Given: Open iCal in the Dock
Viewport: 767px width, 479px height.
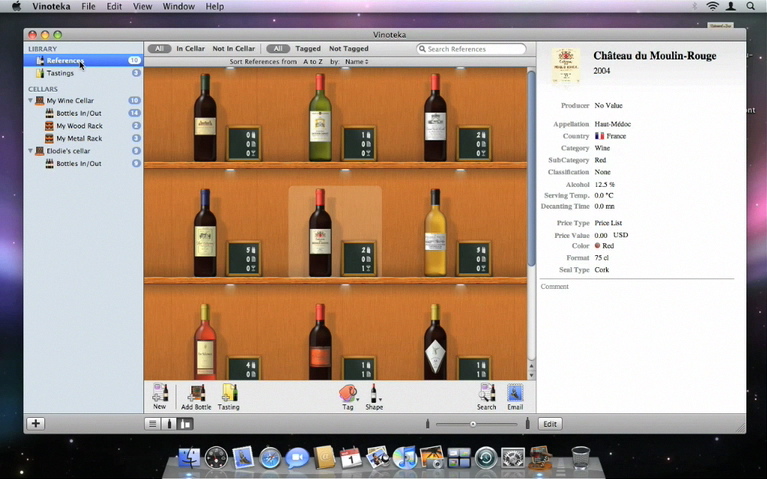Looking at the screenshot, I should (x=350, y=459).
